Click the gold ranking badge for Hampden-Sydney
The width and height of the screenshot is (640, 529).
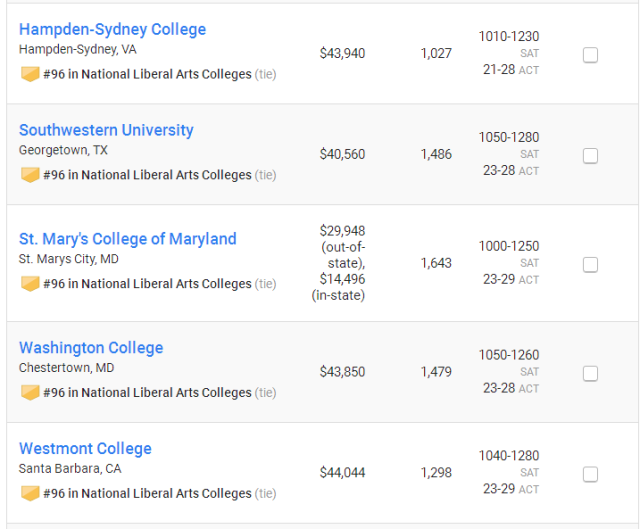point(30,74)
